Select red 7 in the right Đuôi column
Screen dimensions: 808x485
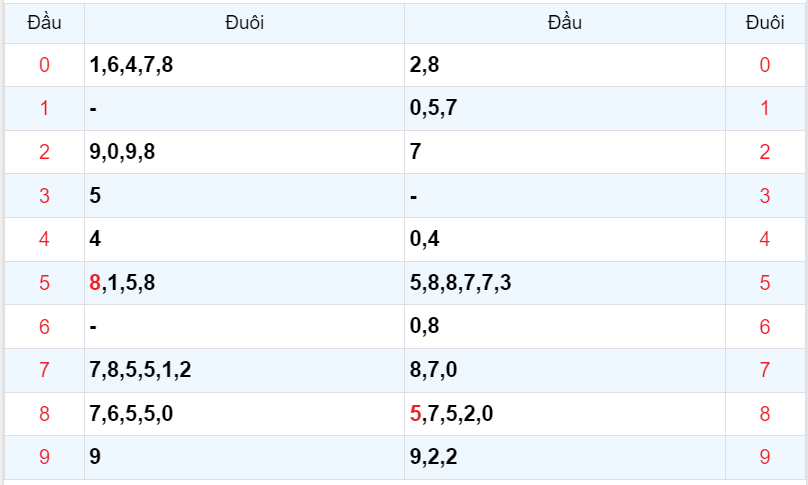click(765, 370)
